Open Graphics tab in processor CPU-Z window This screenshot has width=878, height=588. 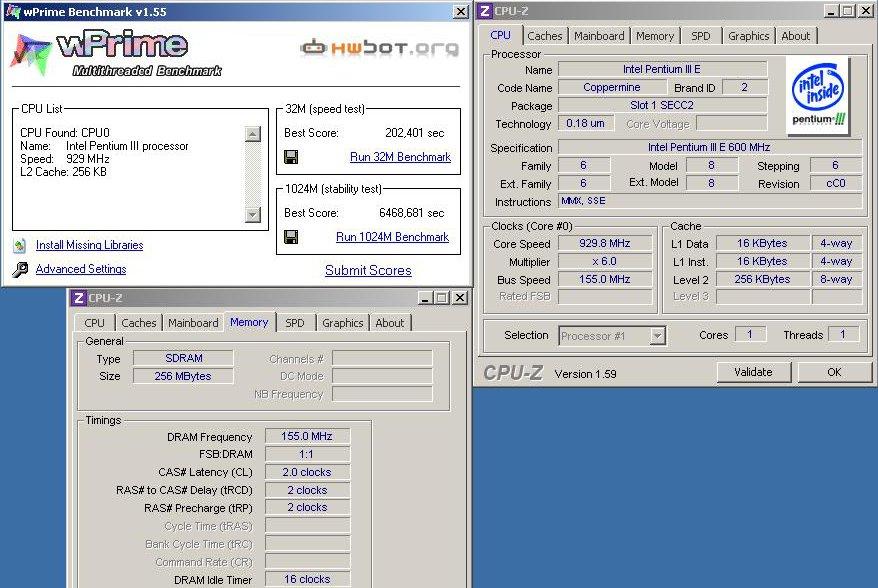click(749, 36)
